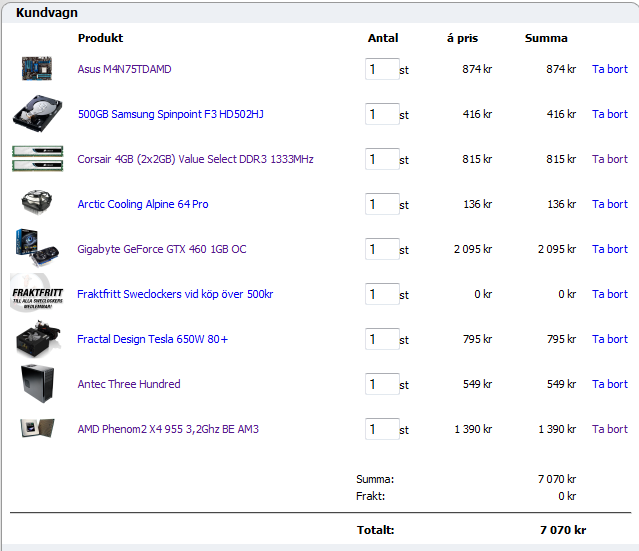Click the Arctic Cooling Alpine cooler image

[37, 203]
